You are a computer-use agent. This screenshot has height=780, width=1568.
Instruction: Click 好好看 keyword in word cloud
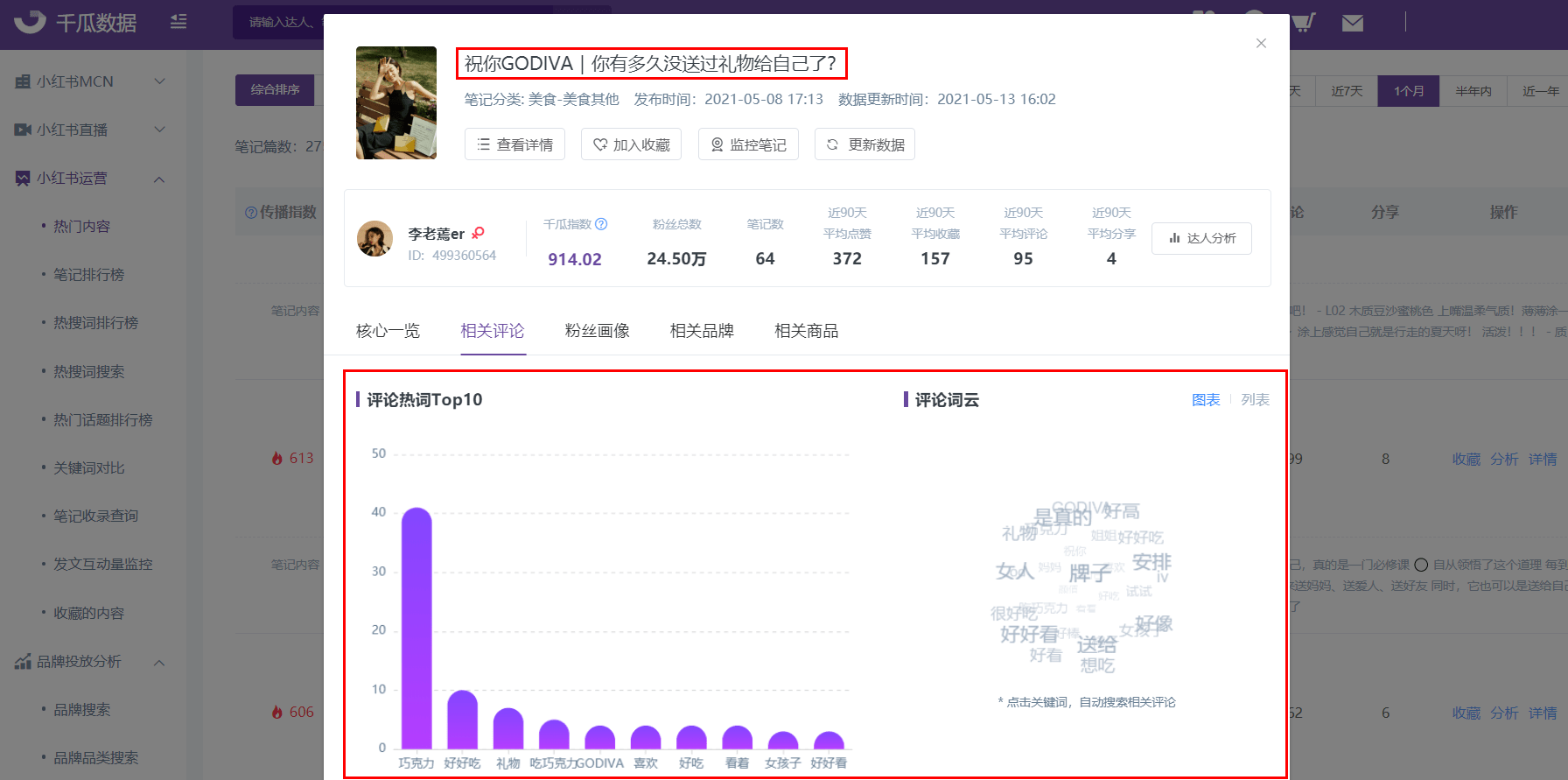1029,634
